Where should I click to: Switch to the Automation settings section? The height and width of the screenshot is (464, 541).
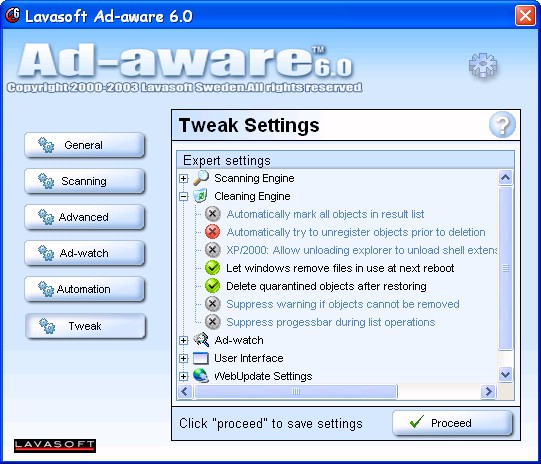tap(84, 289)
